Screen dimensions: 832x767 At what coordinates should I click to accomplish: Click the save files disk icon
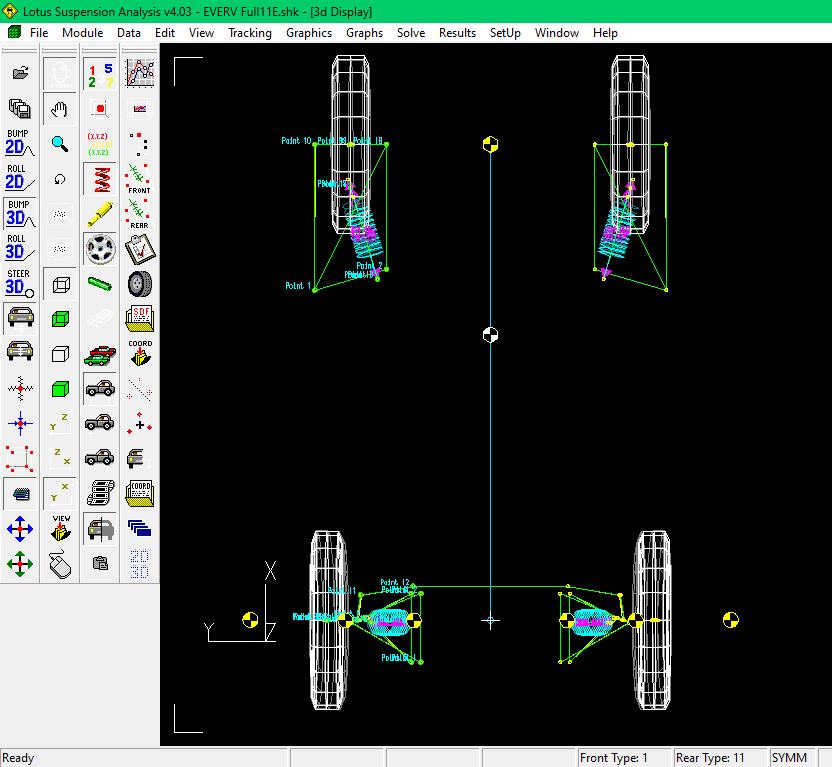20,108
